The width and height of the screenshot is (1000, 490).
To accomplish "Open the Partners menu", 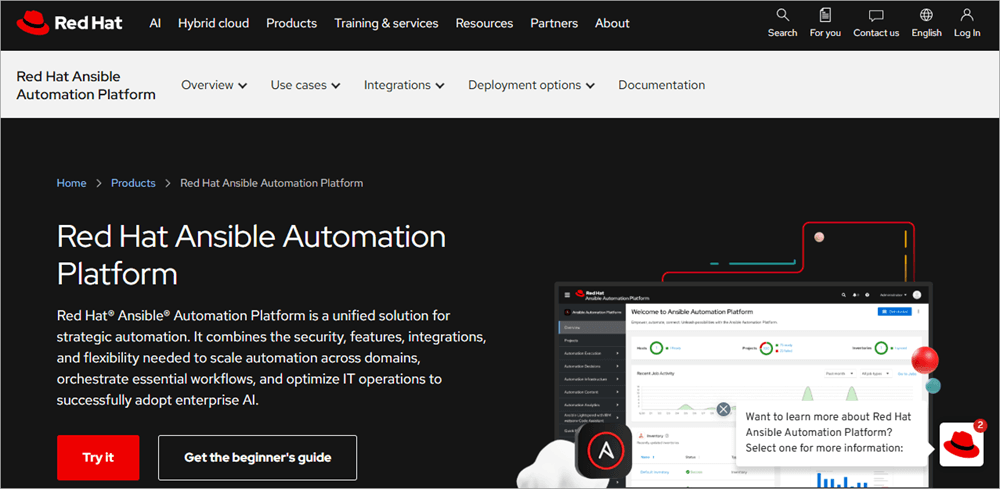I will 554,24.
